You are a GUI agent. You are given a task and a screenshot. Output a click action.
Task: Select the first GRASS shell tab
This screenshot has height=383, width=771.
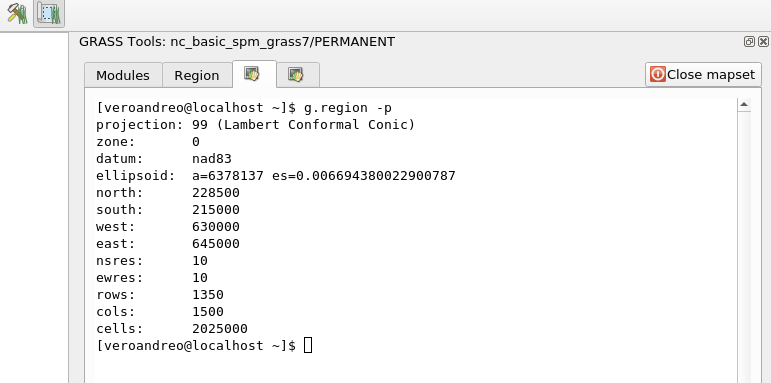coord(252,74)
